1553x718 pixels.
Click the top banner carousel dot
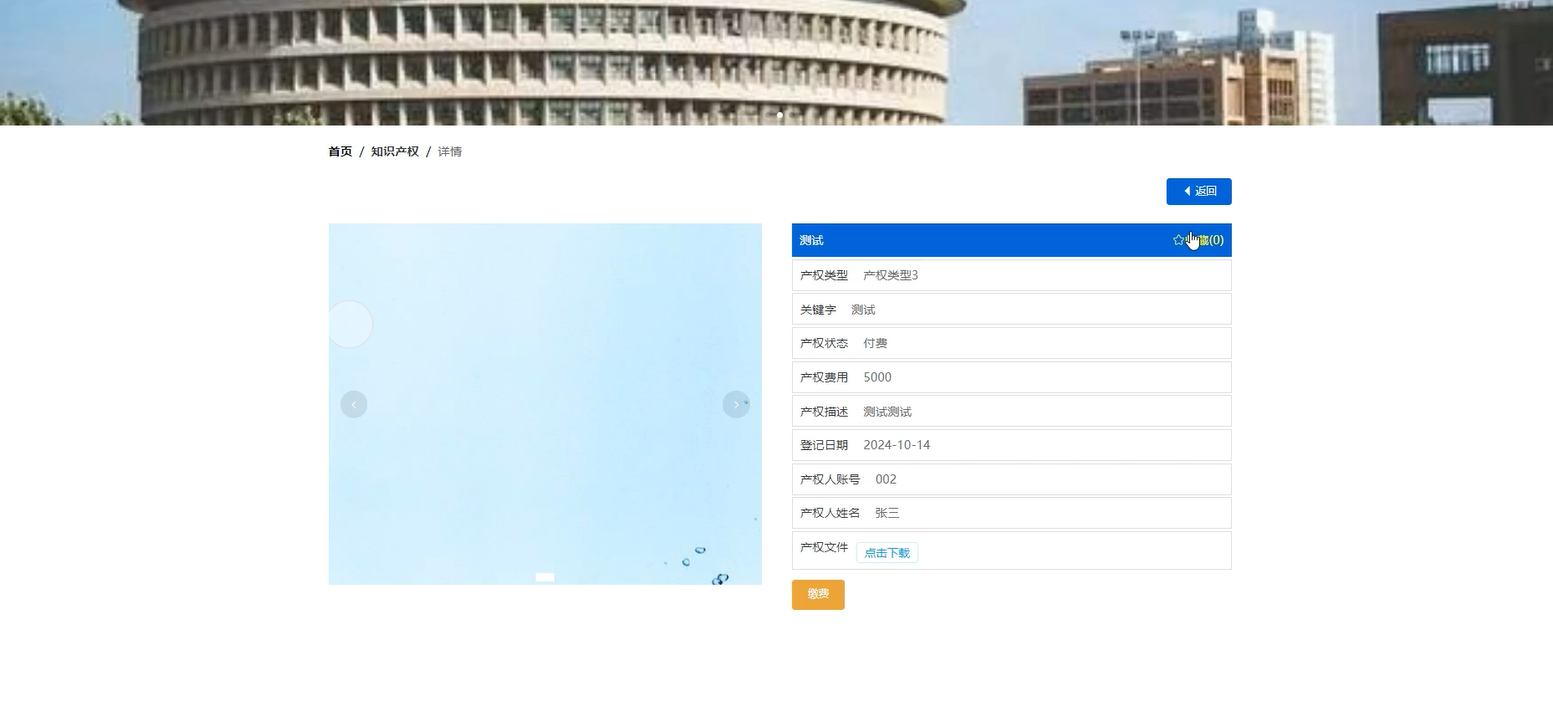coord(780,115)
